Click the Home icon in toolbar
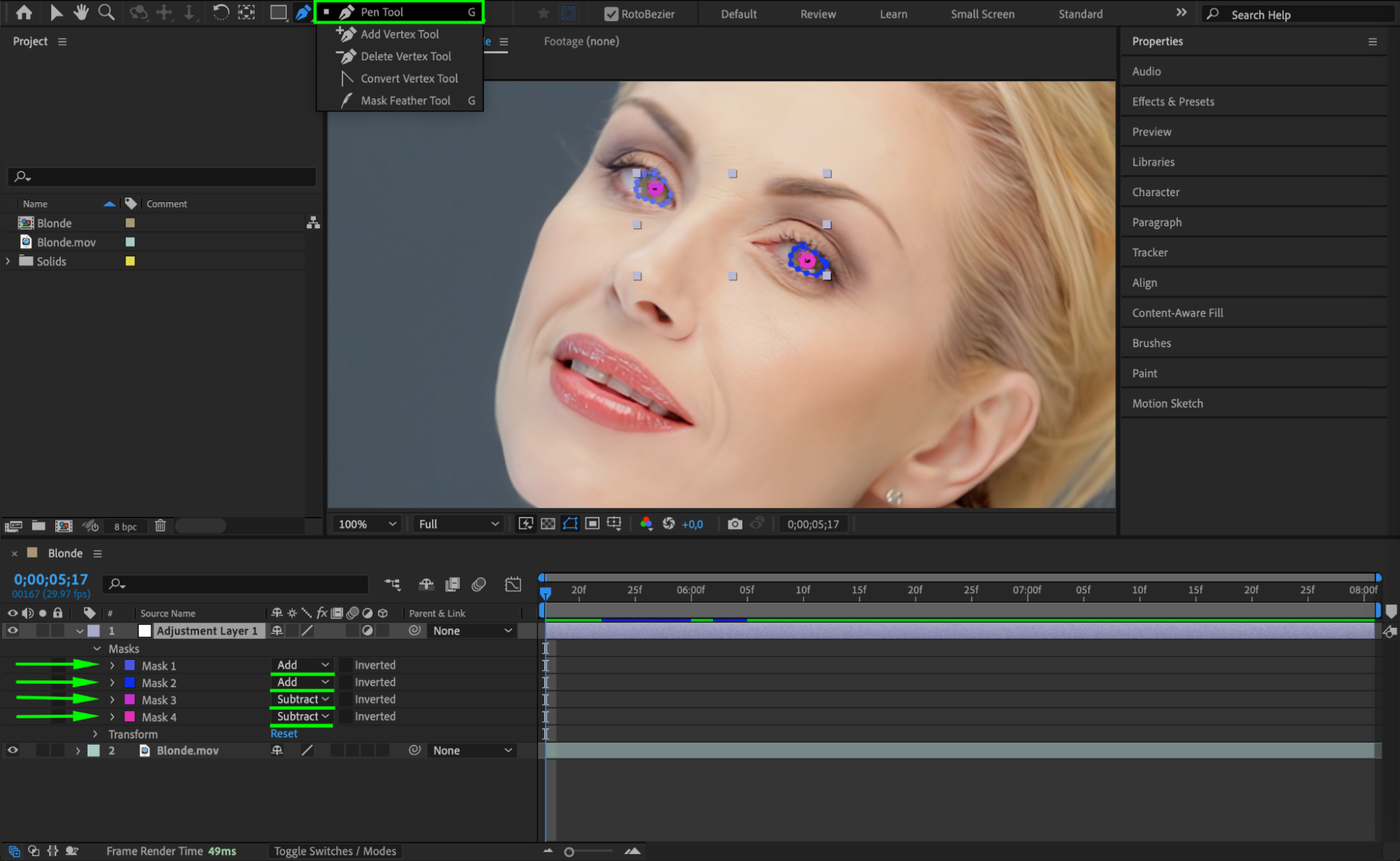This screenshot has height=861, width=1400. click(24, 12)
